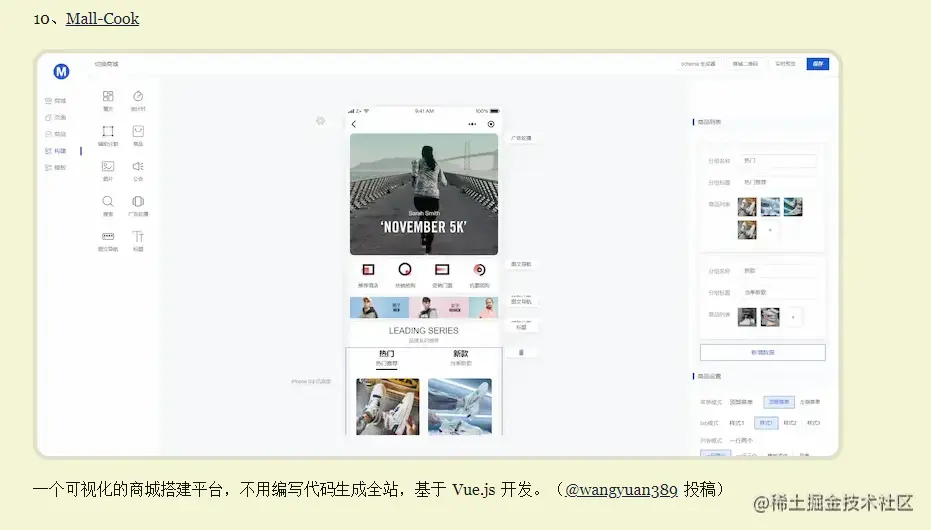Select the carousel banner component icon
This screenshot has width=931, height=530.
pyautogui.click(x=138, y=201)
